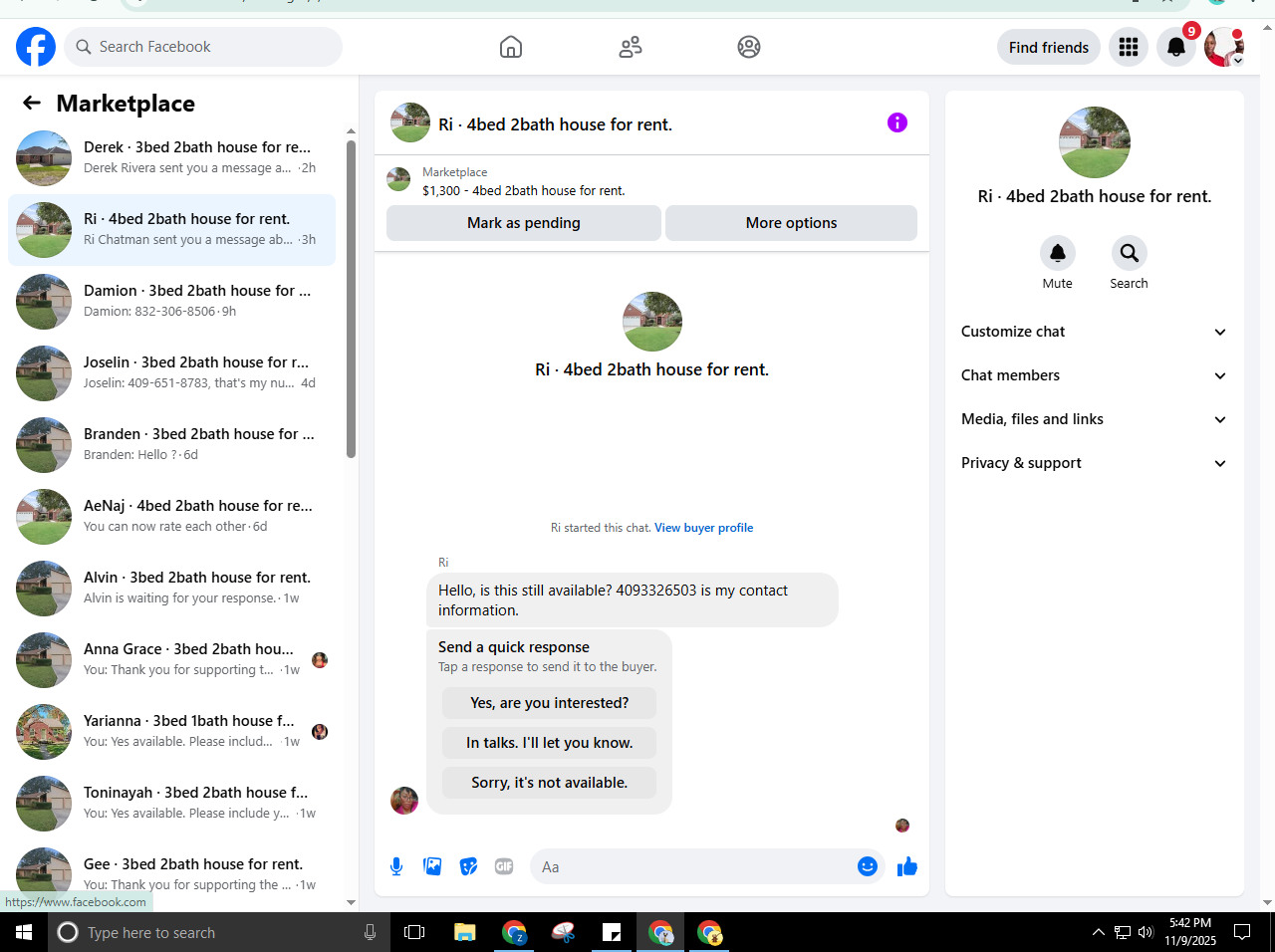The image size is (1275, 952).
Task: Show hidden icons in system tray
Action: 1098,933
